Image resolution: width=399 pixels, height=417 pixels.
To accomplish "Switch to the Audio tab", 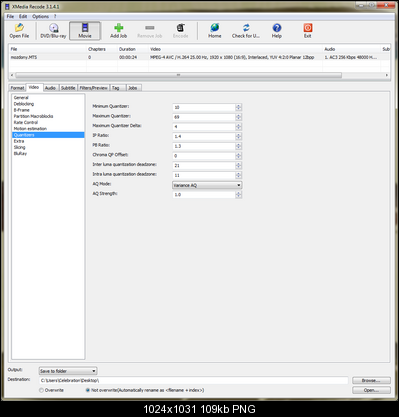I will tap(50, 88).
